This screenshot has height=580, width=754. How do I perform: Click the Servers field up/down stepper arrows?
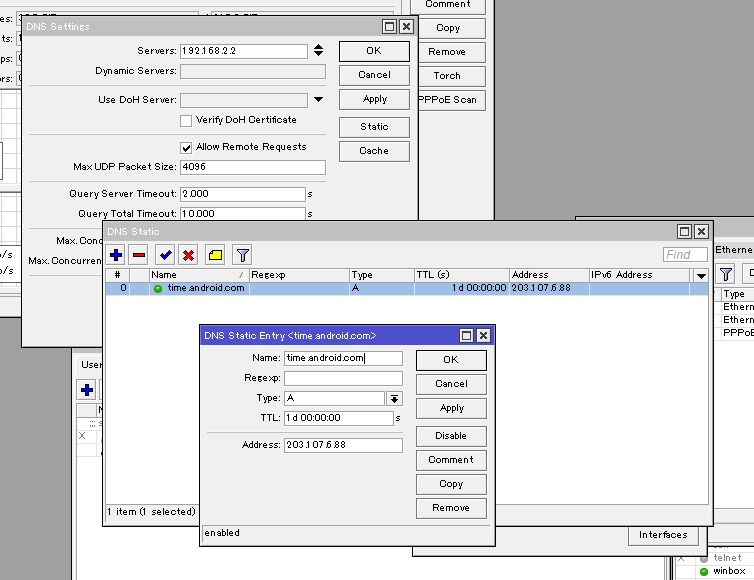tap(318, 51)
